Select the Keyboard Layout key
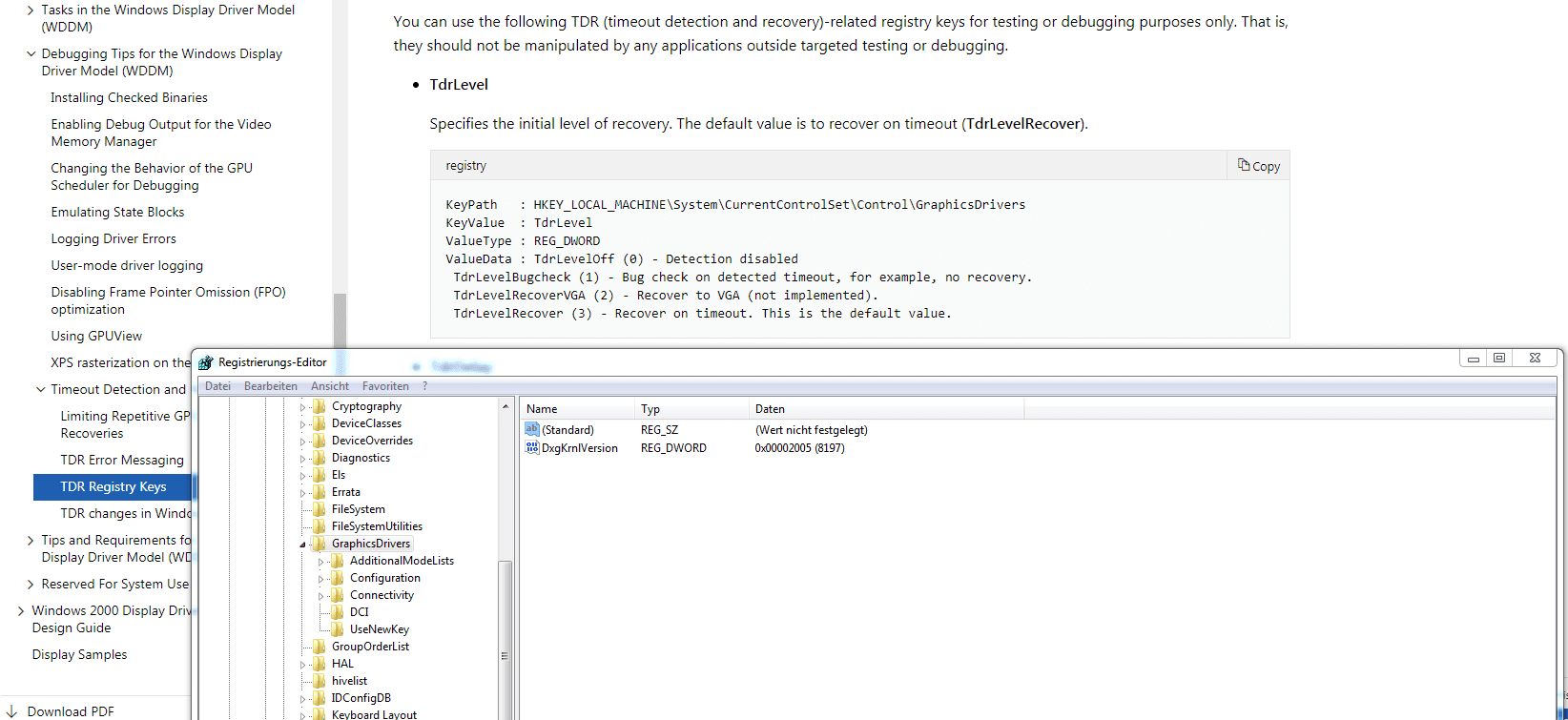 tap(374, 714)
